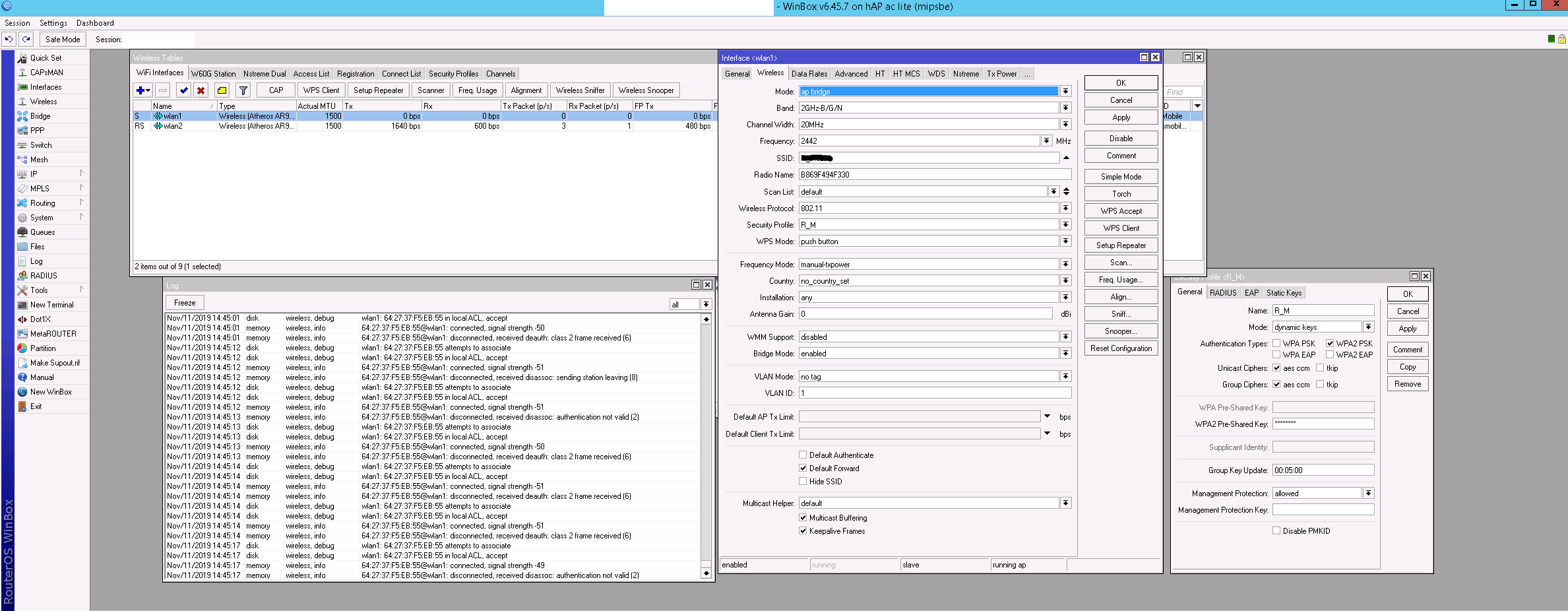
Task: Uncheck Multicast Buffering
Action: tap(803, 517)
